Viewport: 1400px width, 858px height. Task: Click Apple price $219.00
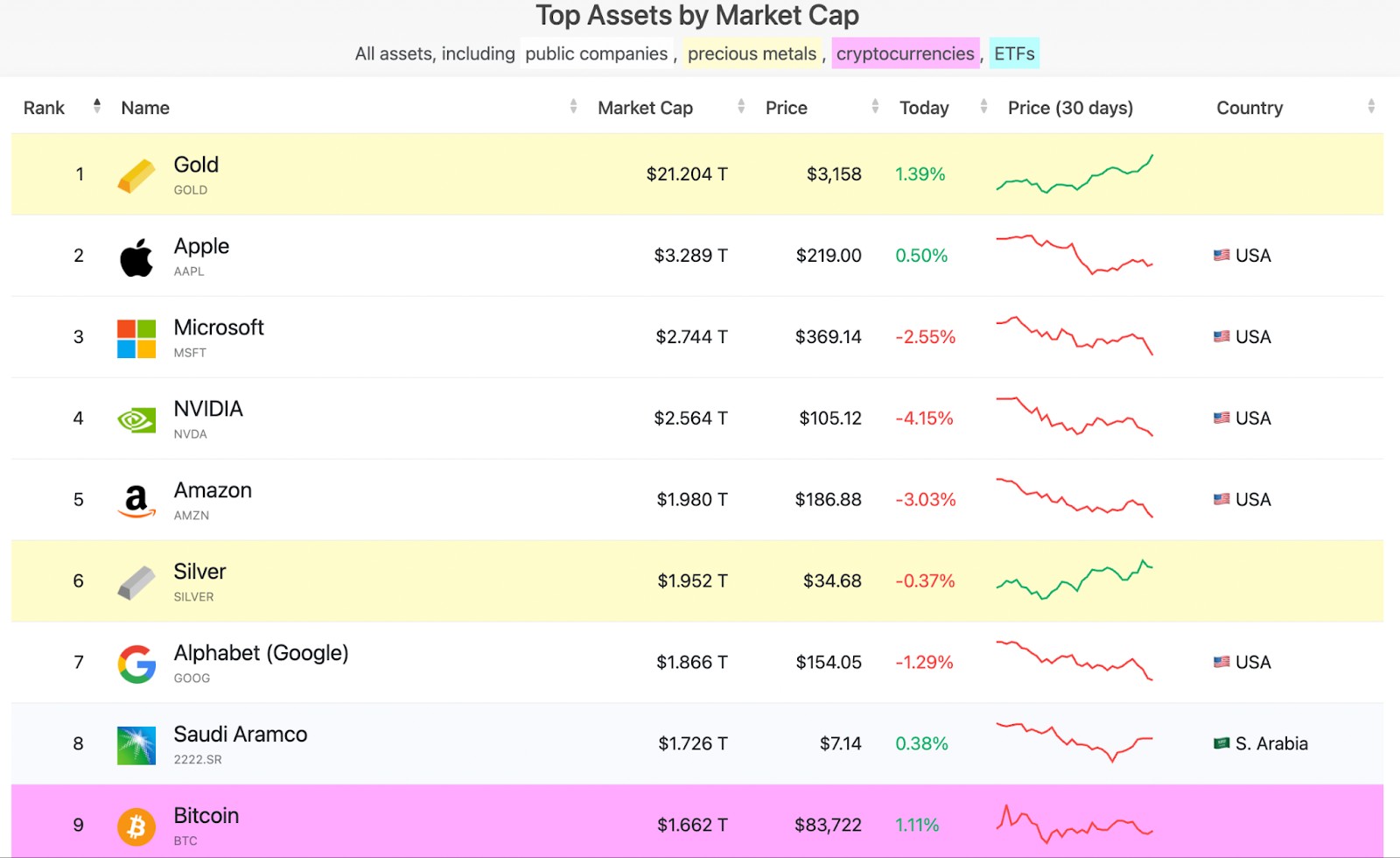pos(829,256)
